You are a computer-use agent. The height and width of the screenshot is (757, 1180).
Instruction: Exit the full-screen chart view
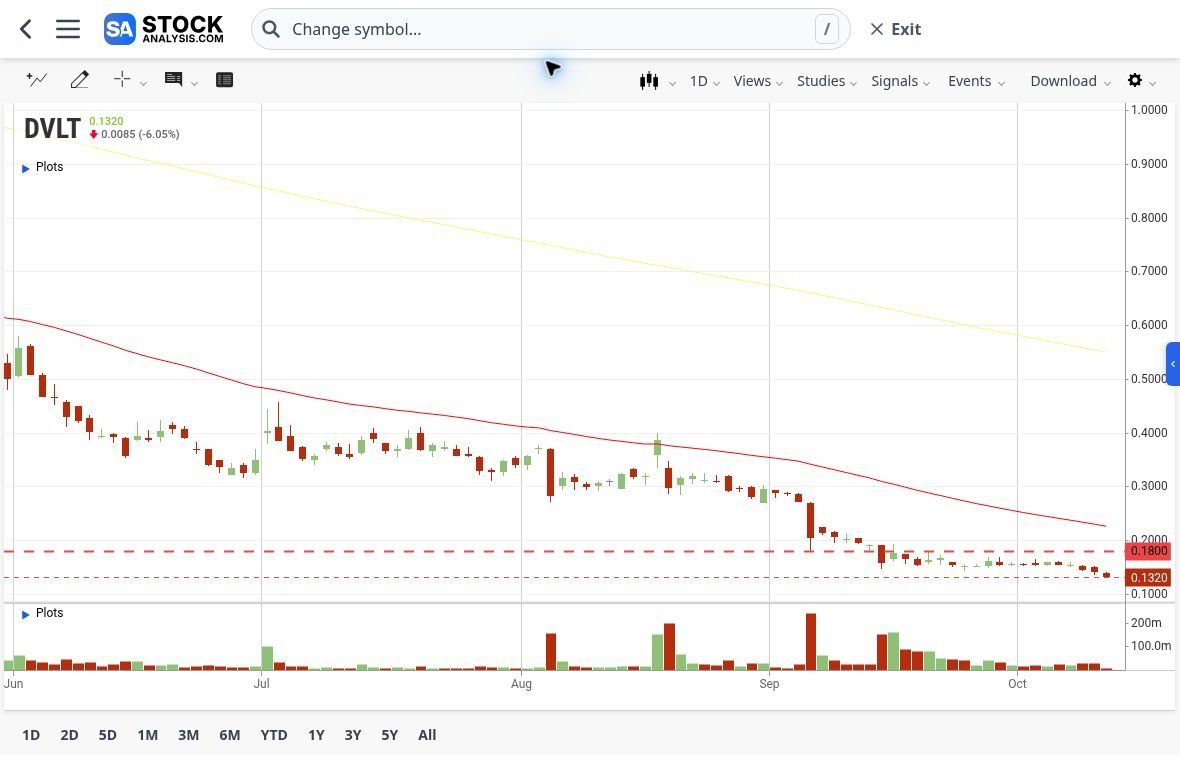tap(896, 29)
